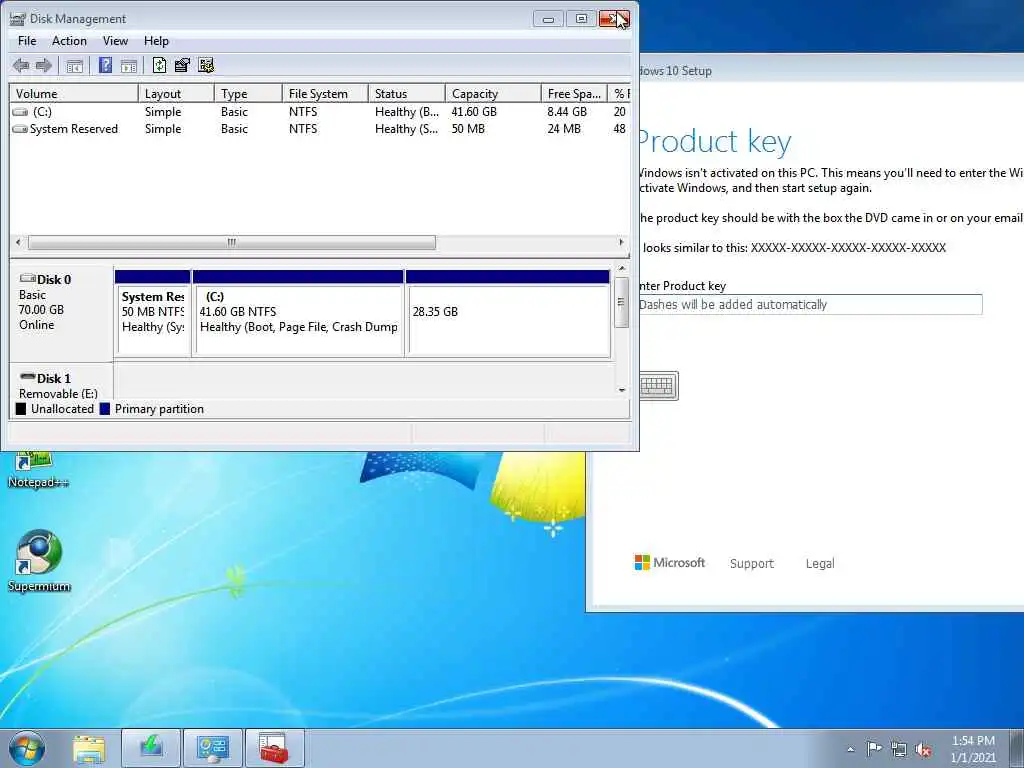Open the Action menu
Screen dimensions: 1024x768
coord(69,41)
